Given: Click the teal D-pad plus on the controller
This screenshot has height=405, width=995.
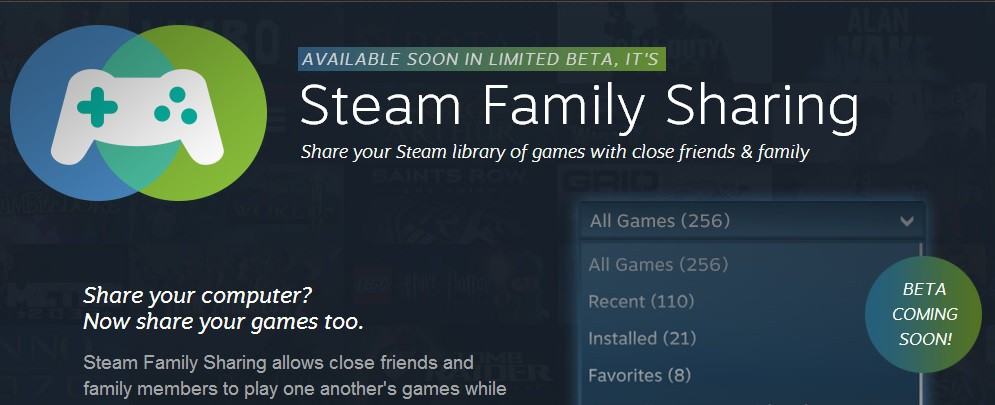Looking at the screenshot, I should tap(97, 107).
